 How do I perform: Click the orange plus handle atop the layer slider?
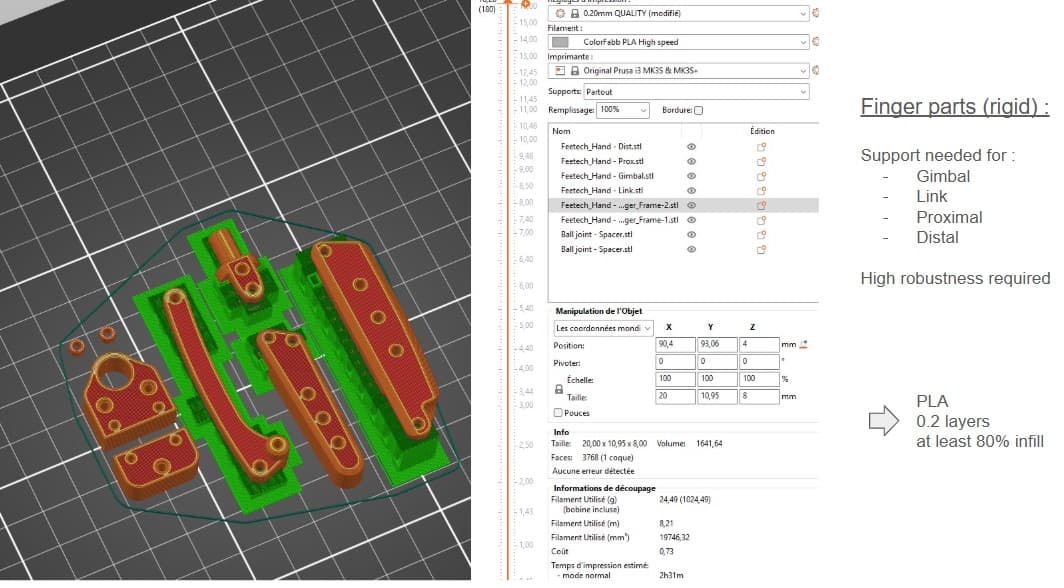click(x=525, y=4)
